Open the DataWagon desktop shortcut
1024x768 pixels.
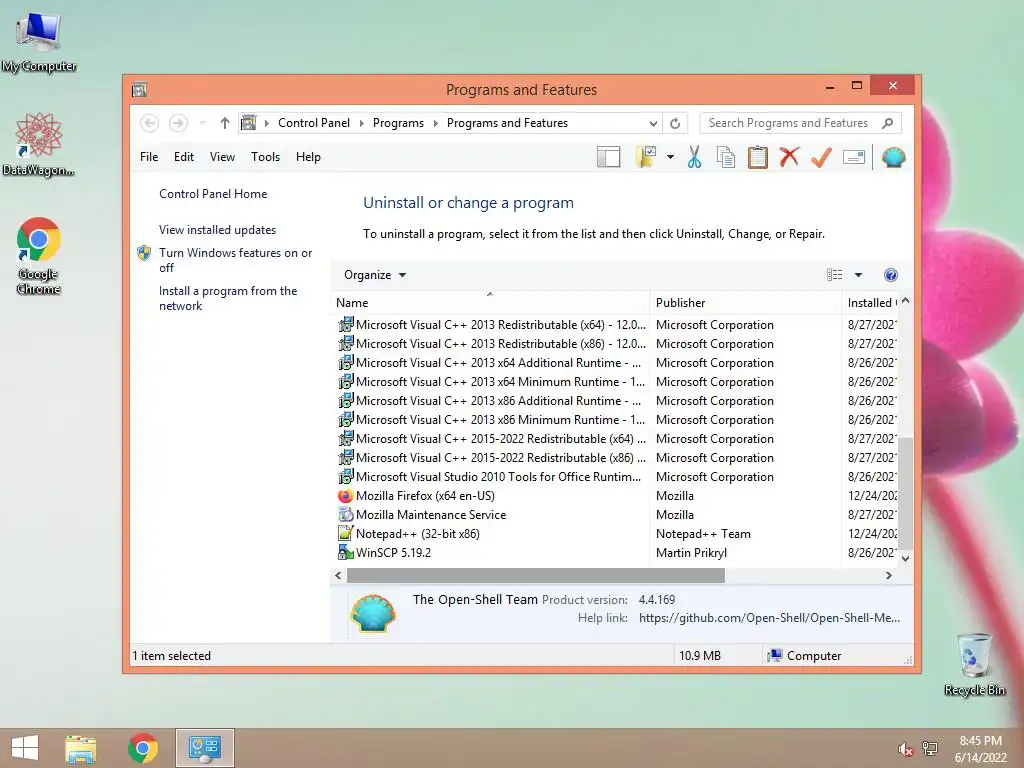coord(39,144)
